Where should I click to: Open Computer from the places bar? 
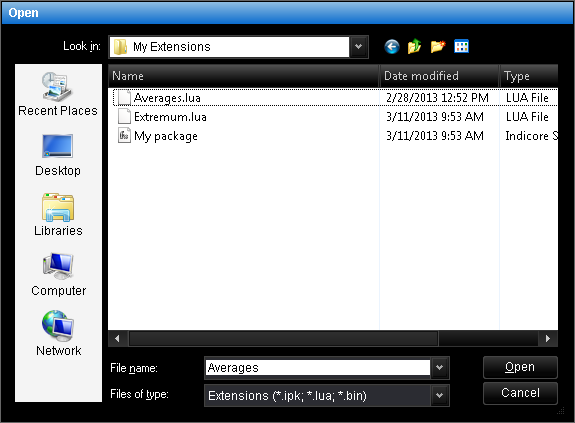pyautogui.click(x=58, y=275)
